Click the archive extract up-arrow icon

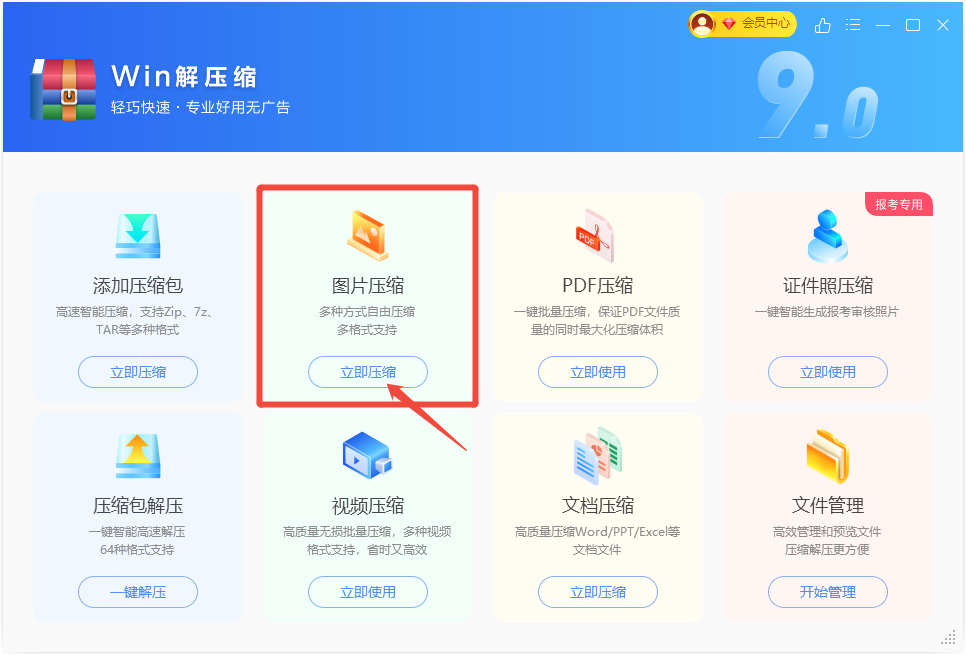(138, 456)
